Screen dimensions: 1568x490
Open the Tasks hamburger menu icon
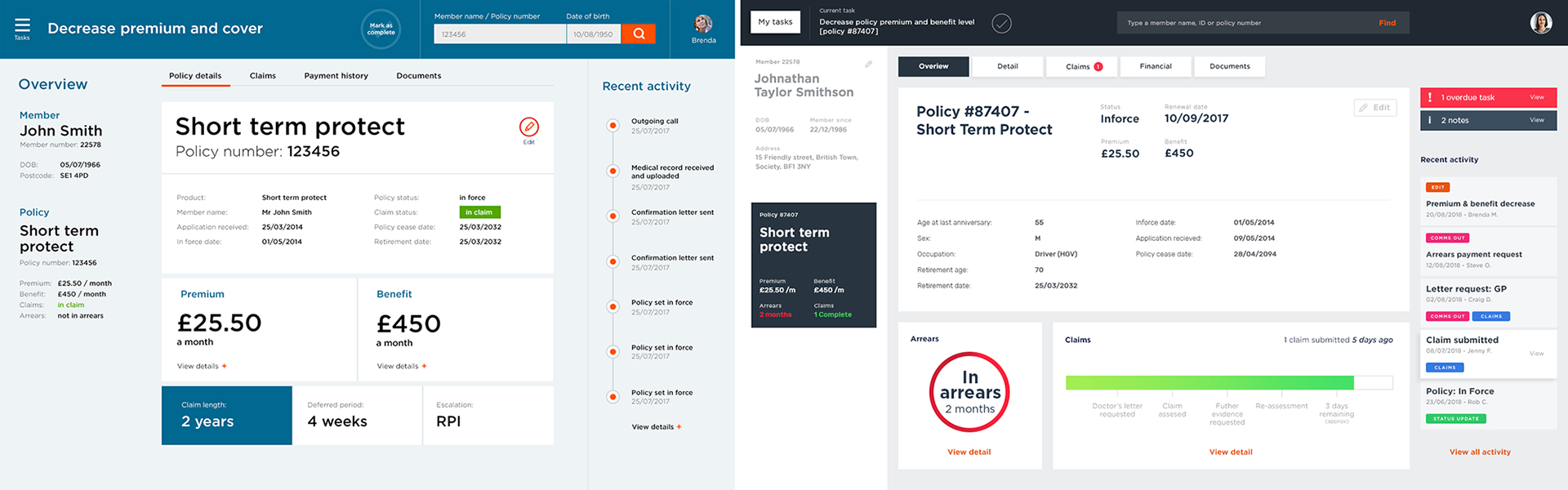pos(22,27)
